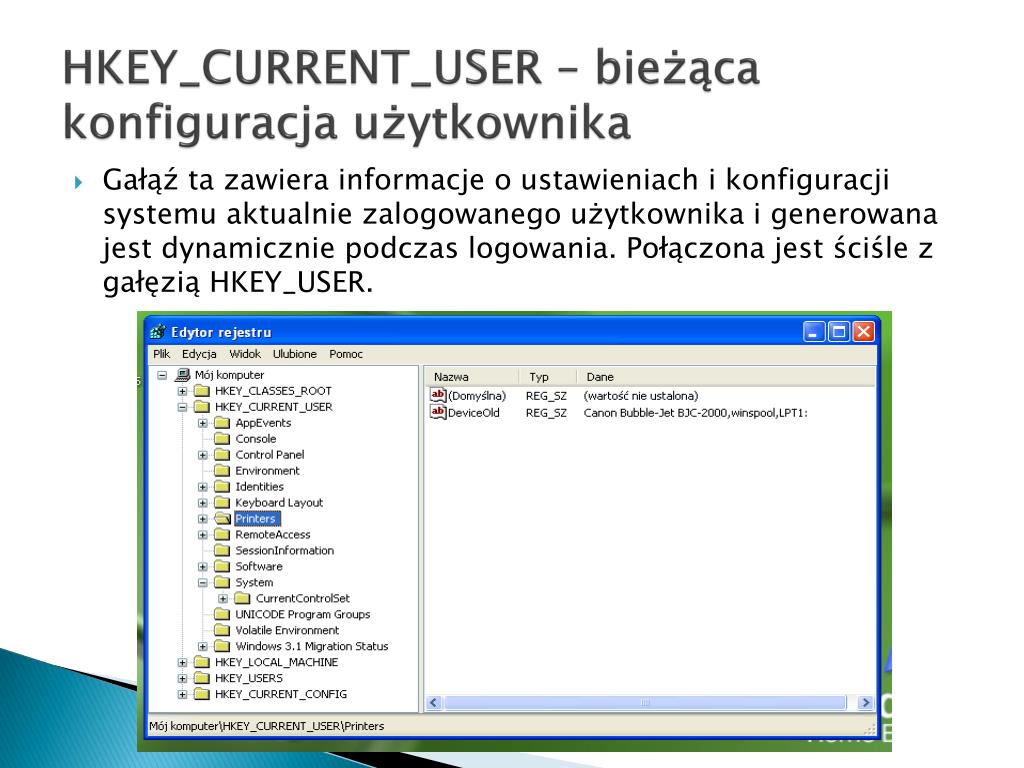Image resolution: width=1024 pixels, height=768 pixels.
Task: Click the HKEY_CURRENT_USER folder icon
Action: pyautogui.click(x=202, y=407)
